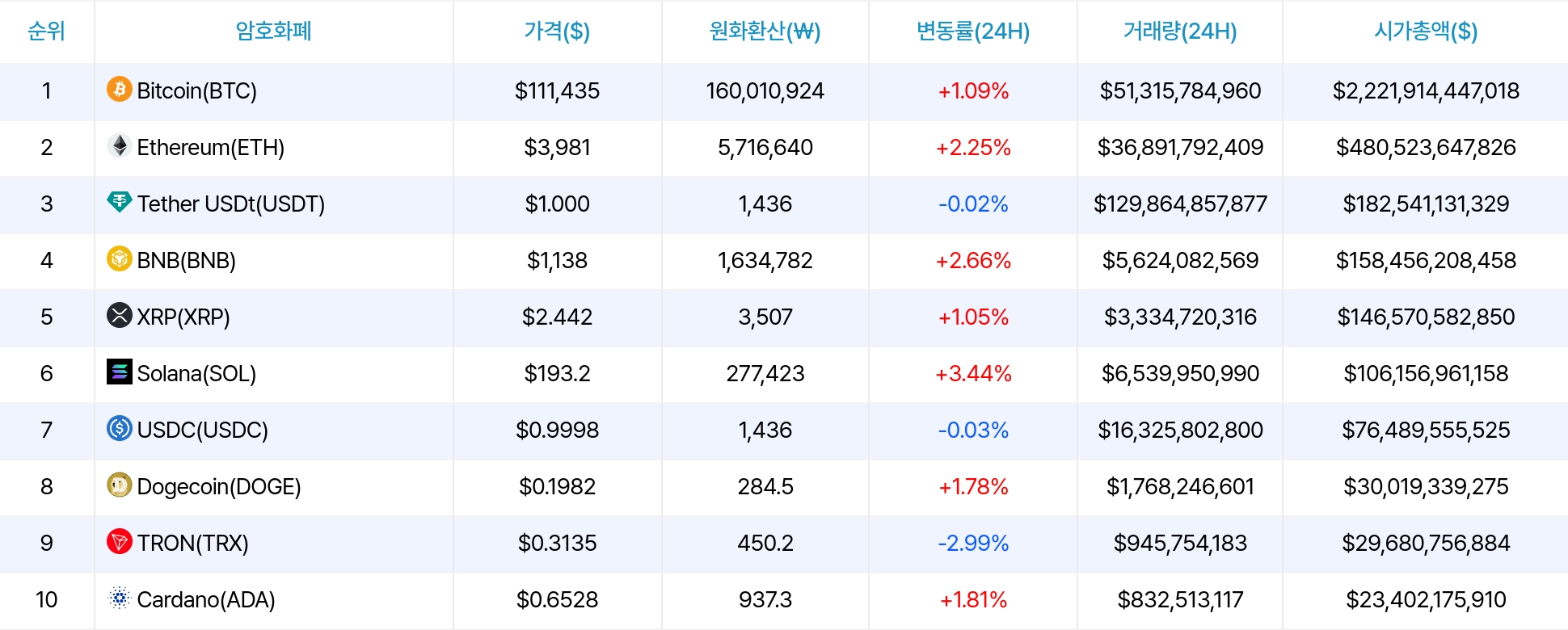1568x630 pixels.
Task: Open the Ethereum(ETH) name link
Action: click(x=210, y=147)
